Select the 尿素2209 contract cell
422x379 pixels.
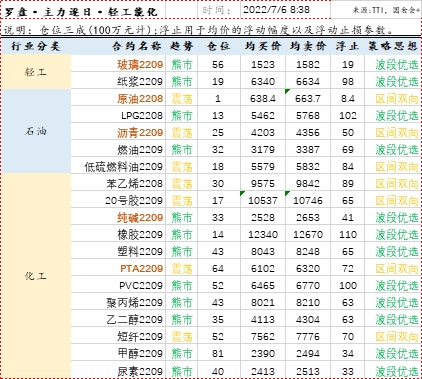click(118, 370)
